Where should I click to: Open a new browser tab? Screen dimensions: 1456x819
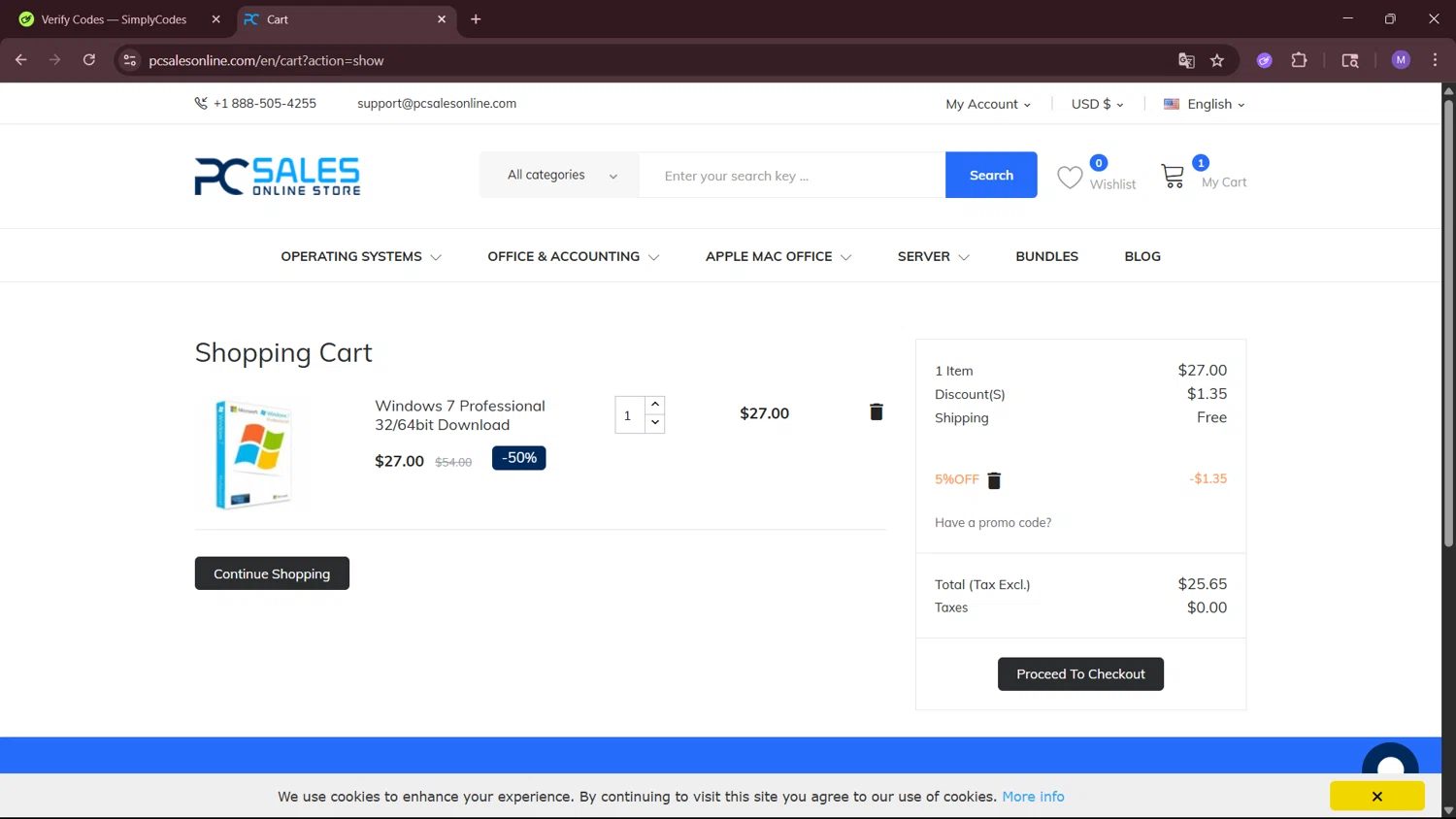[476, 19]
